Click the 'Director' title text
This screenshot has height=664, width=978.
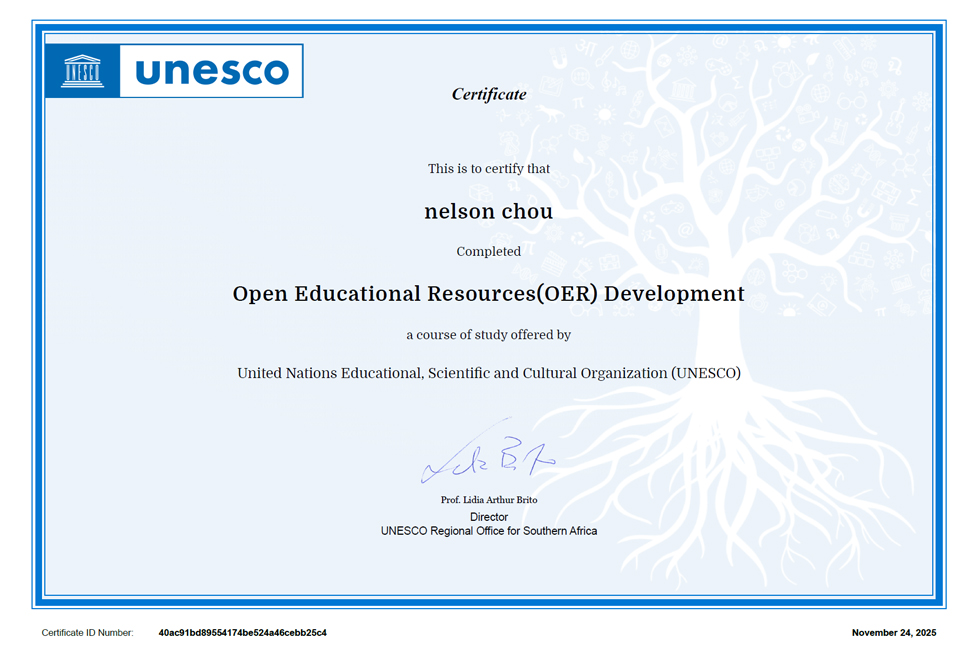coord(488,517)
